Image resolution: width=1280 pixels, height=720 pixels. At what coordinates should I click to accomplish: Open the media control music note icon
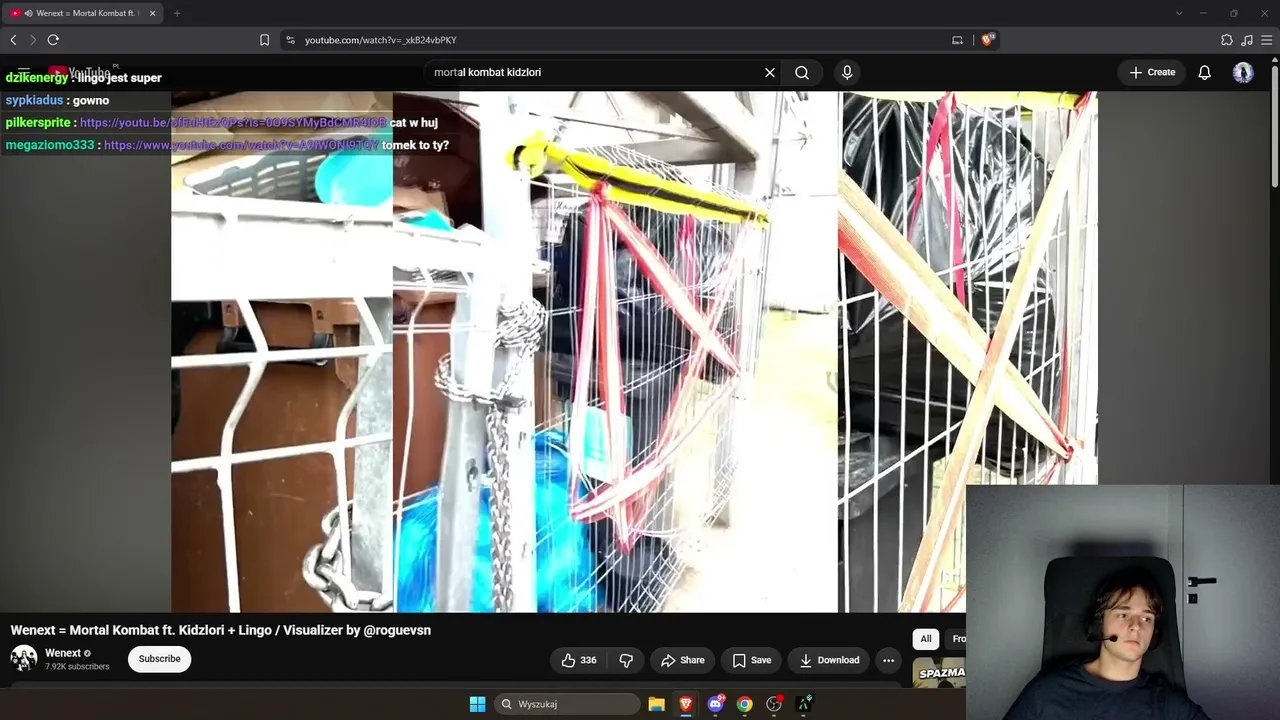pyautogui.click(x=1247, y=40)
